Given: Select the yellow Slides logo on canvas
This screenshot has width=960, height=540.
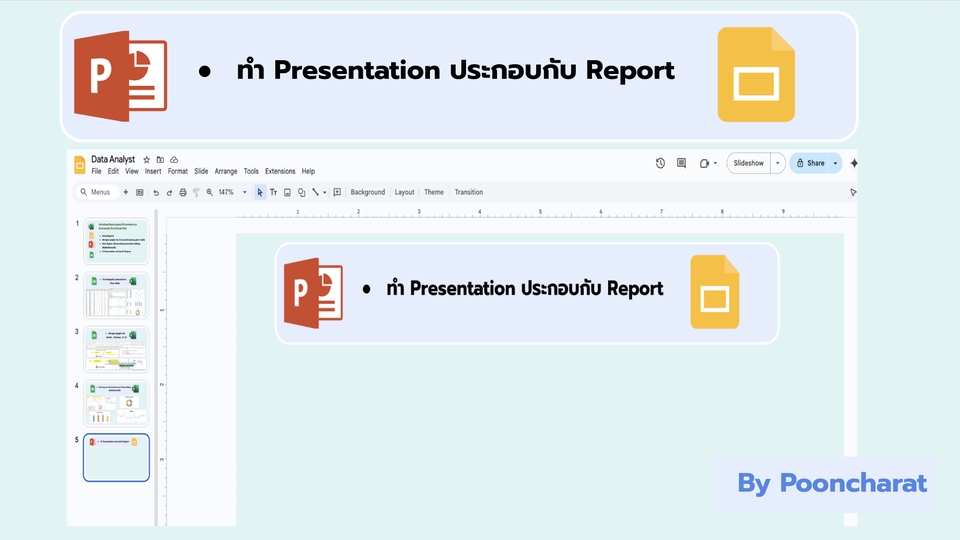Looking at the screenshot, I should coord(714,292).
